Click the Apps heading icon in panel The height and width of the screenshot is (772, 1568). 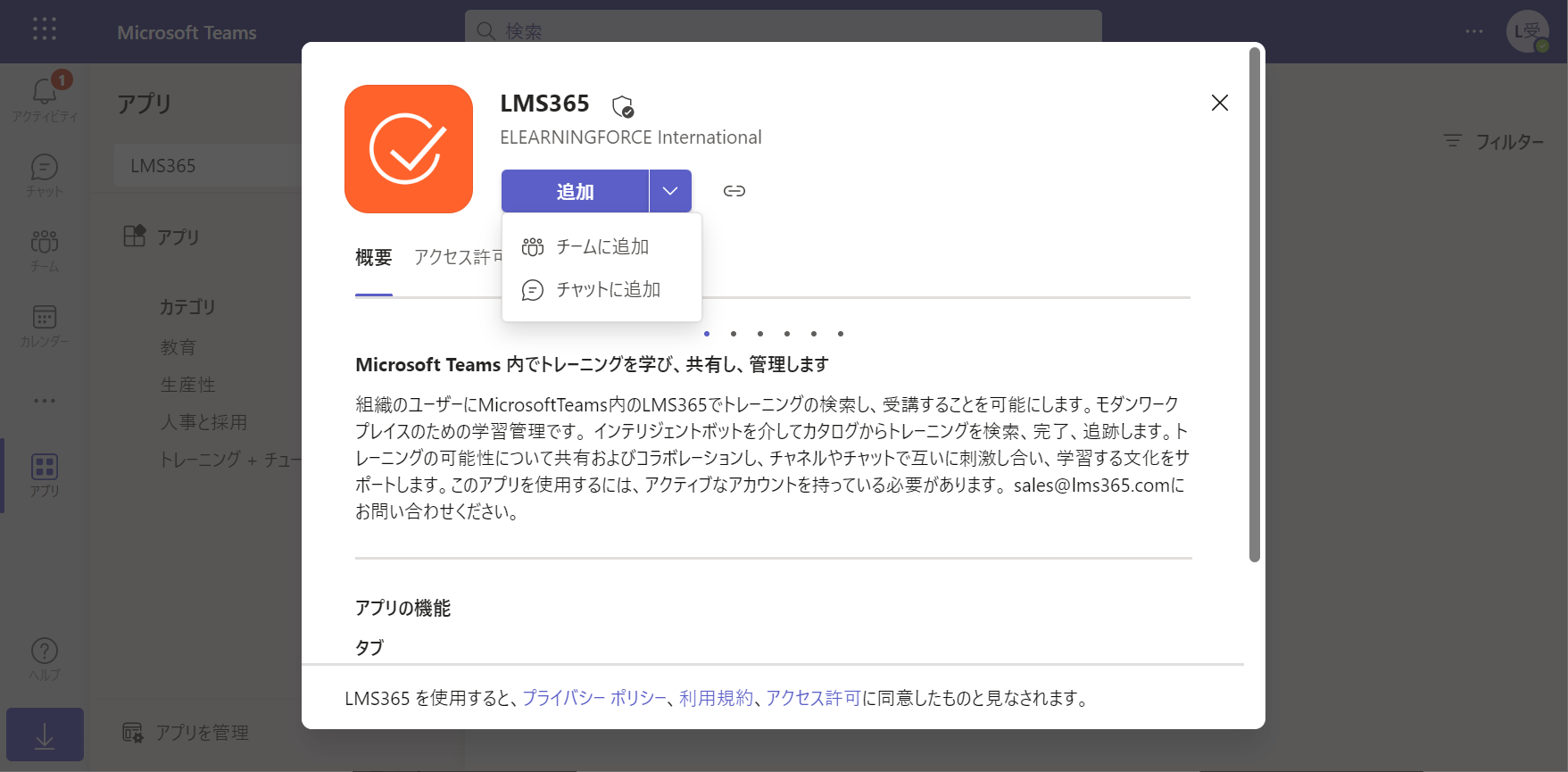(x=134, y=237)
